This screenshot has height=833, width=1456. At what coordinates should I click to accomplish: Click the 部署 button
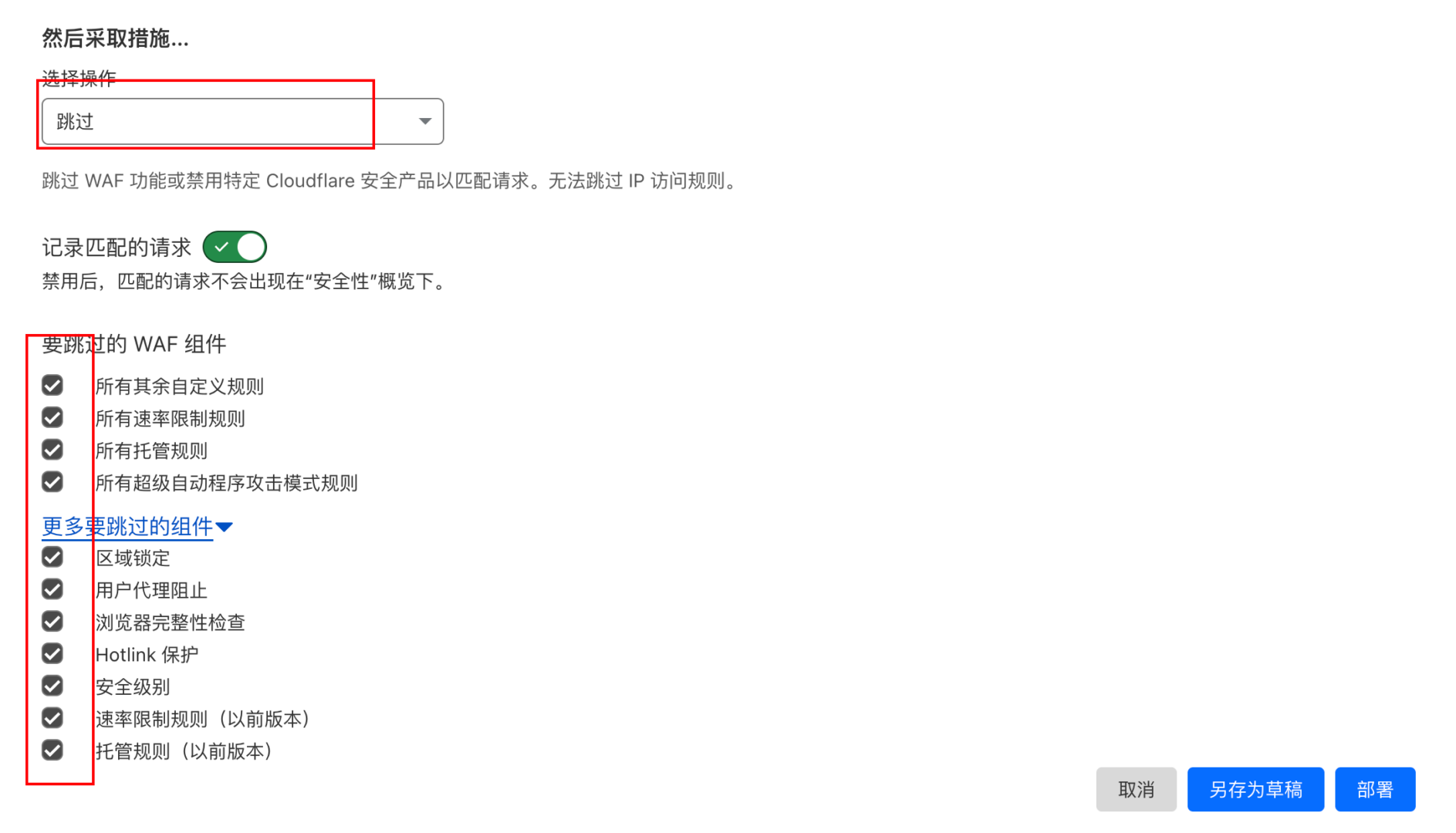pos(1375,789)
